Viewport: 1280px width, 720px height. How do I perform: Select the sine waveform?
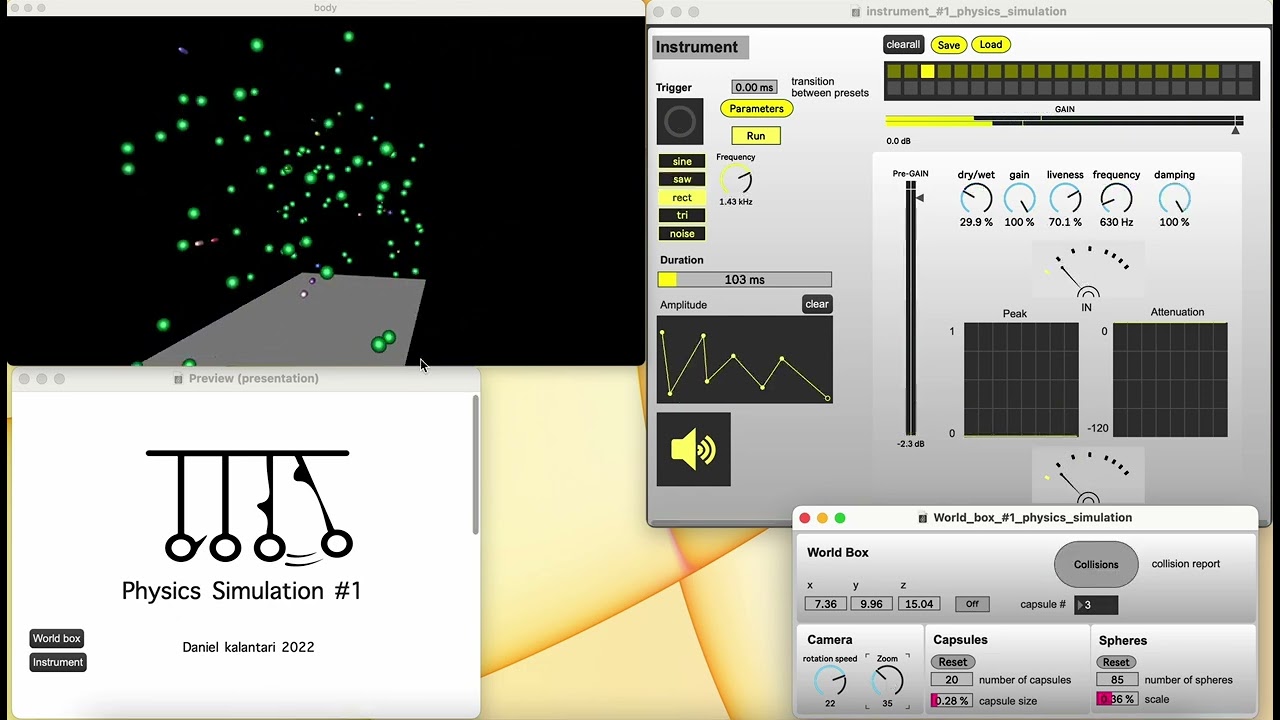682,161
